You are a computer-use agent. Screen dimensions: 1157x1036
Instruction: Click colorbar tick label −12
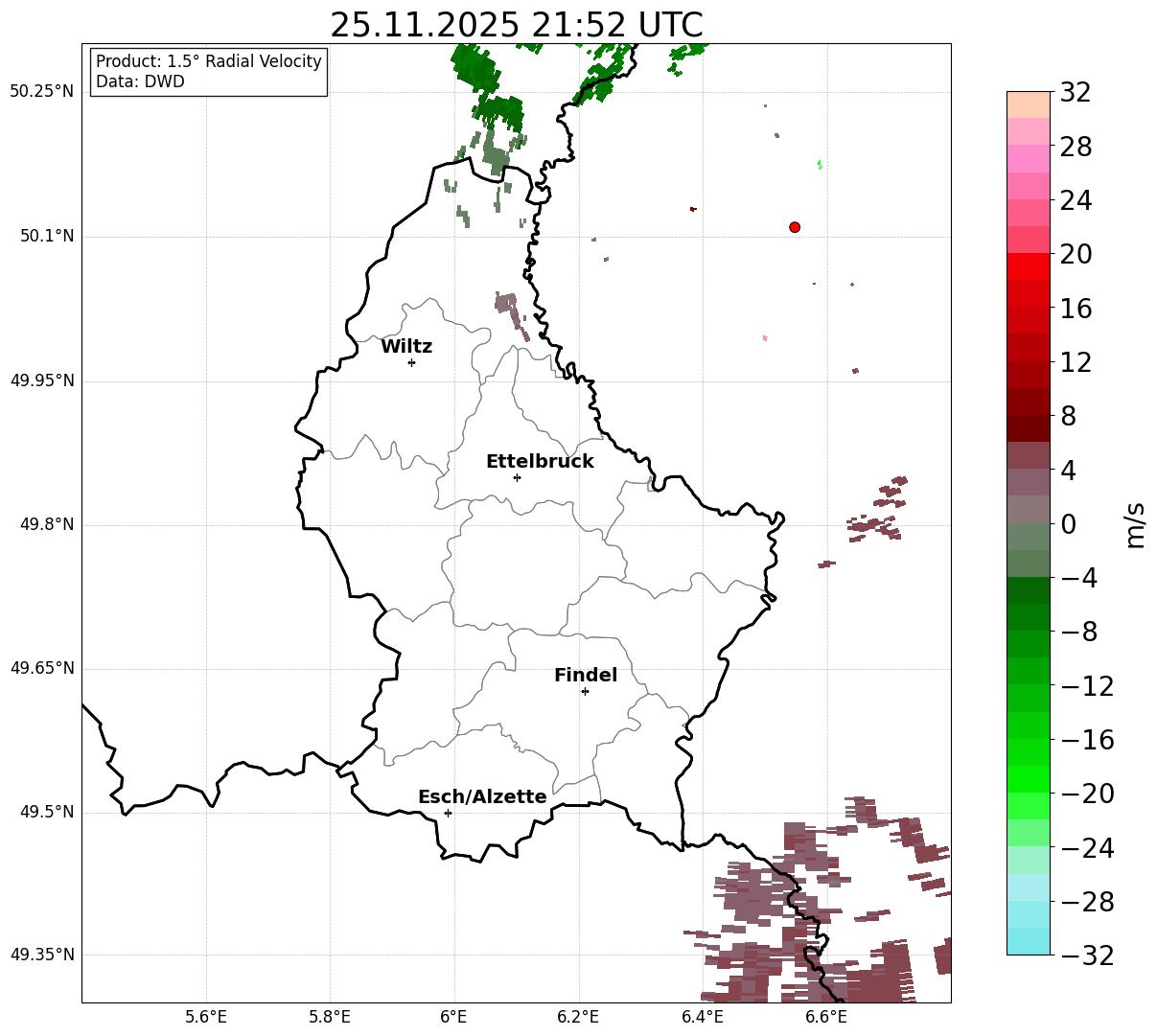click(x=1087, y=686)
